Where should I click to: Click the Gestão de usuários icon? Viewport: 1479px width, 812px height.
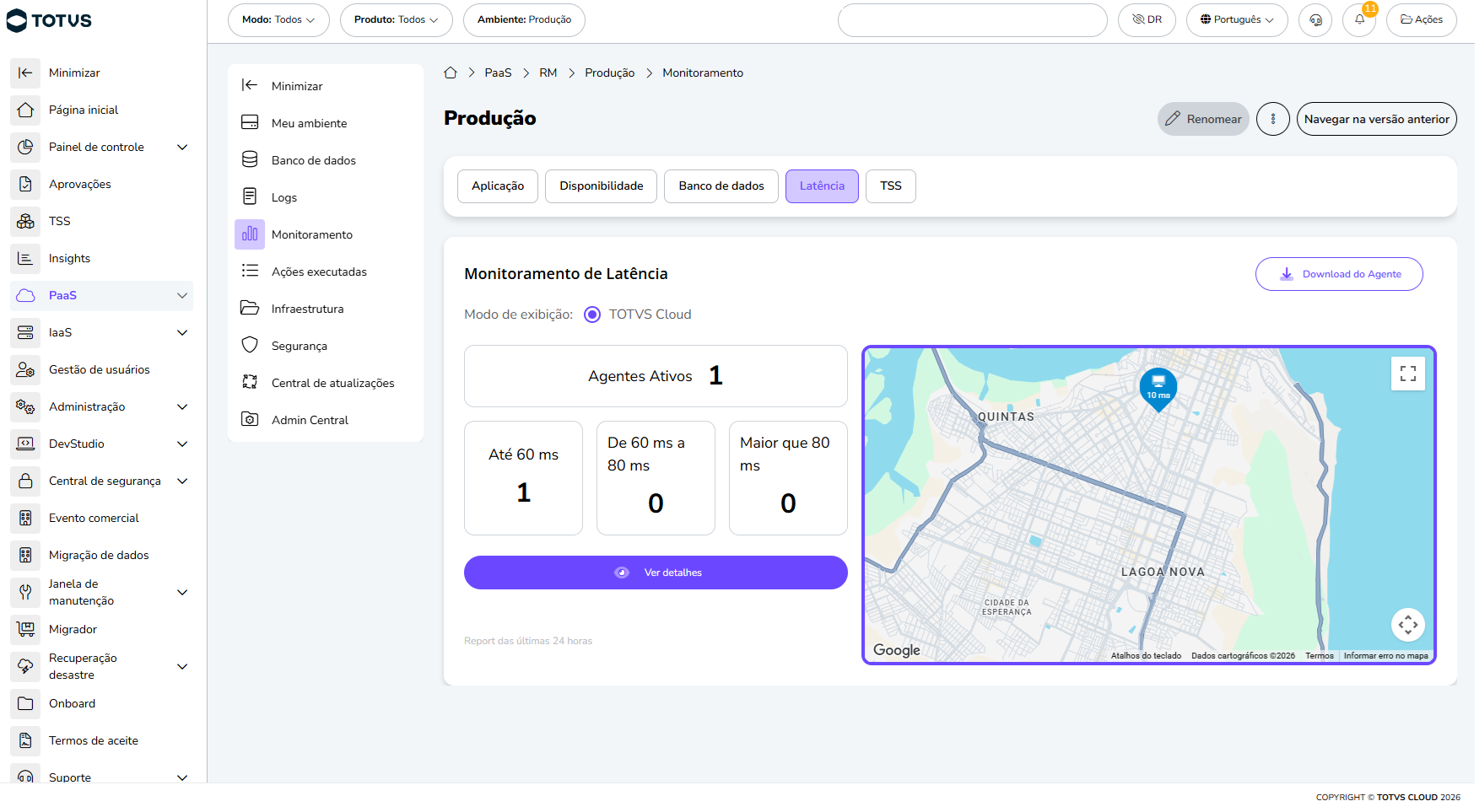pyautogui.click(x=25, y=369)
